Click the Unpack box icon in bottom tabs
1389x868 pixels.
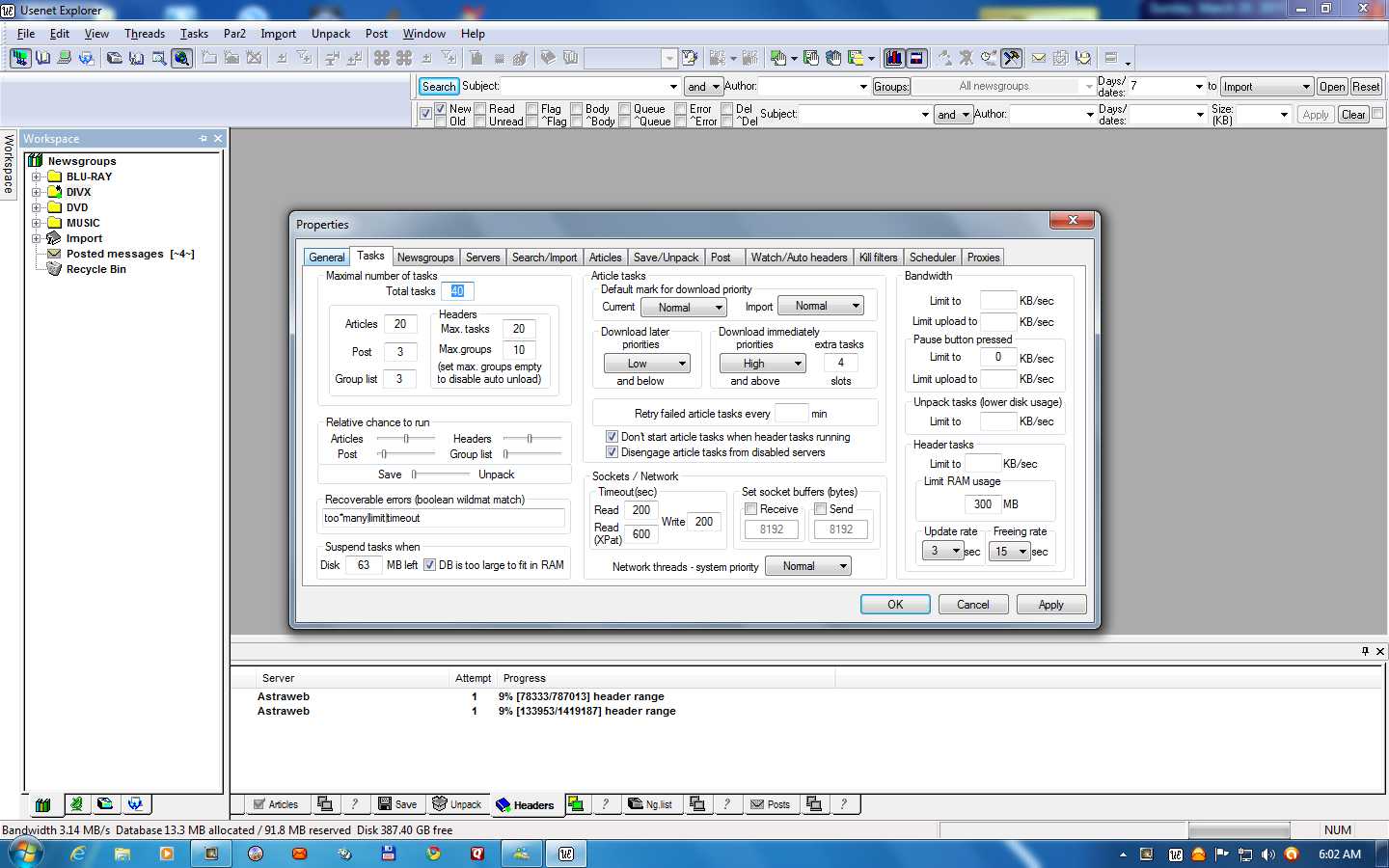pyautogui.click(x=440, y=803)
